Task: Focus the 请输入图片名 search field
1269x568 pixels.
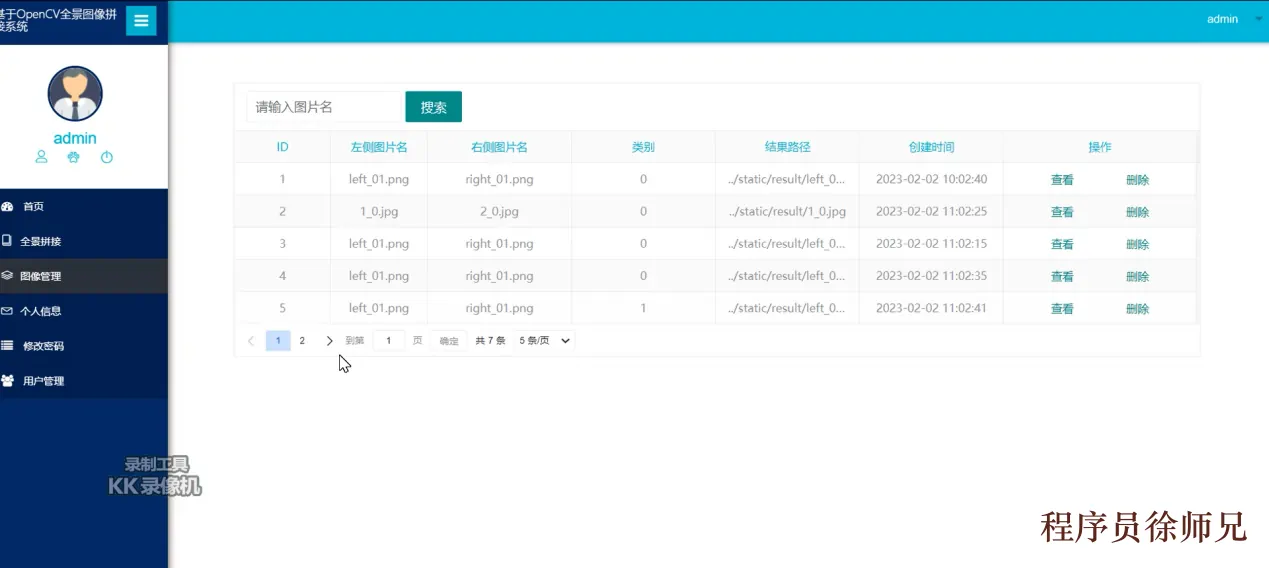Action: [x=324, y=107]
